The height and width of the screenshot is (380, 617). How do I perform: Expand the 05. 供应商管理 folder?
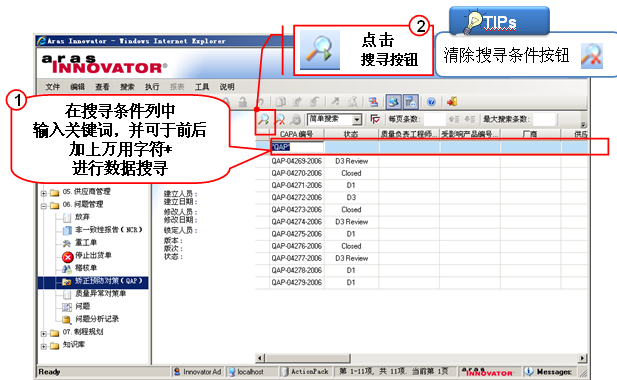(44, 193)
